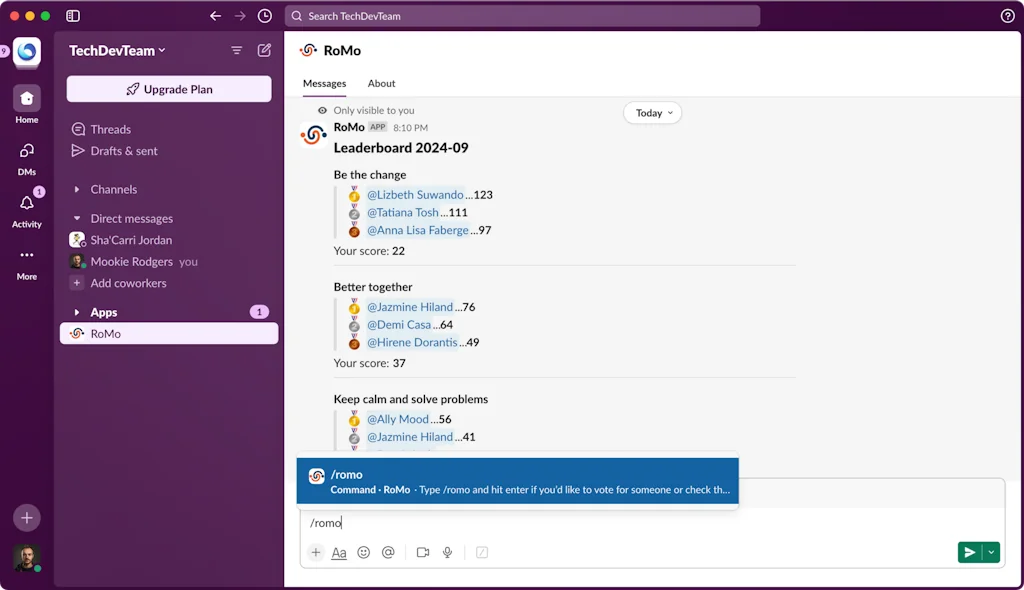
Task: Select the /romo command suggestion
Action: tap(517, 482)
